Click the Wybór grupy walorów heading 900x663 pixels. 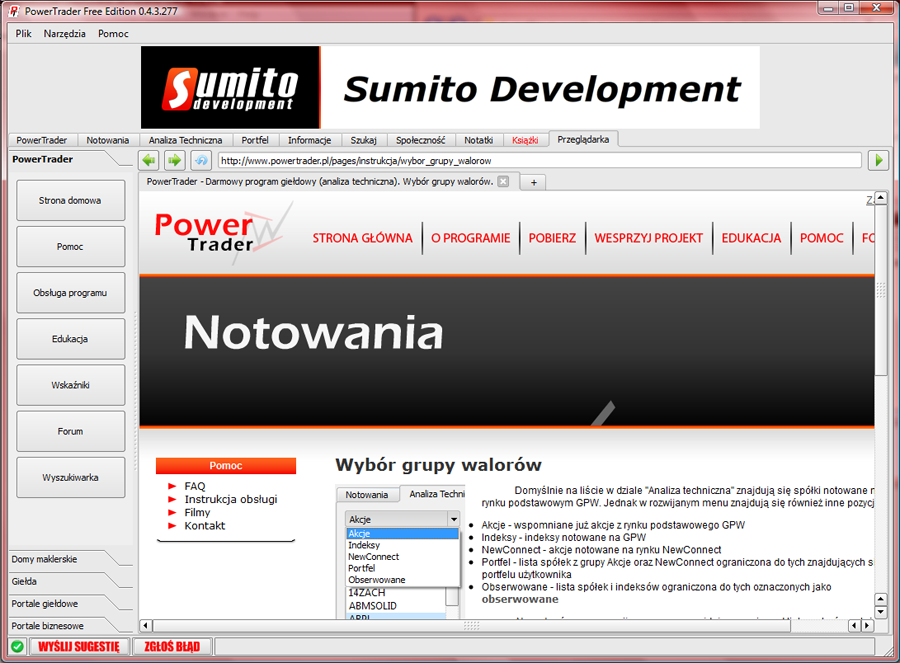[439, 465]
